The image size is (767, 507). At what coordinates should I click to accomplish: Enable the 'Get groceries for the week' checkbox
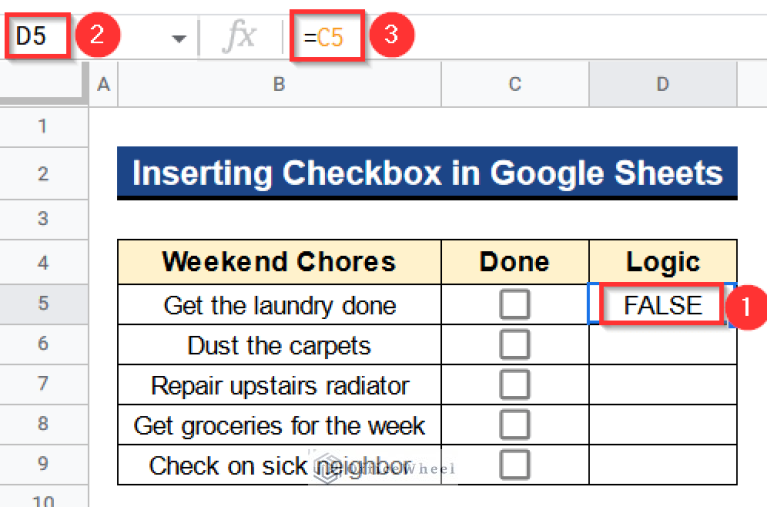tap(514, 425)
